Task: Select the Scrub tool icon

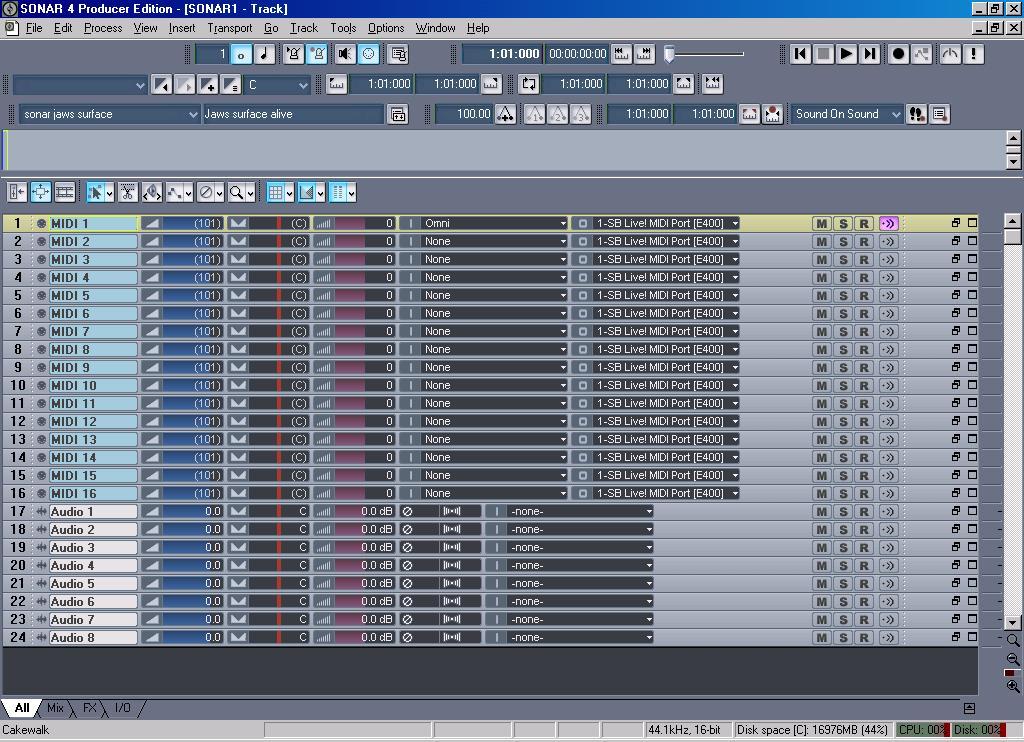Action: [152, 193]
